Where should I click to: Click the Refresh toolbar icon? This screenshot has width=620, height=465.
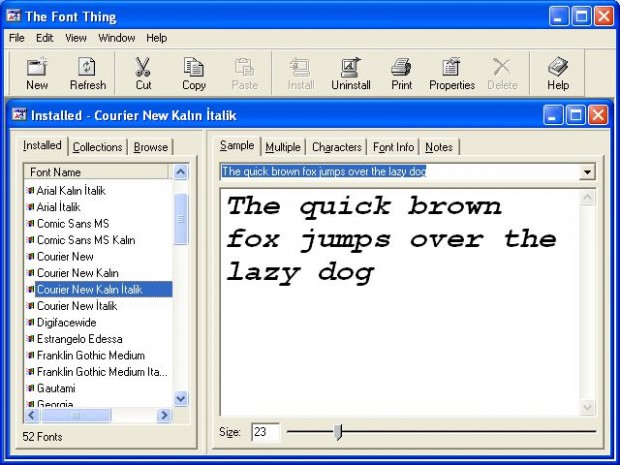pyautogui.click(x=87, y=66)
